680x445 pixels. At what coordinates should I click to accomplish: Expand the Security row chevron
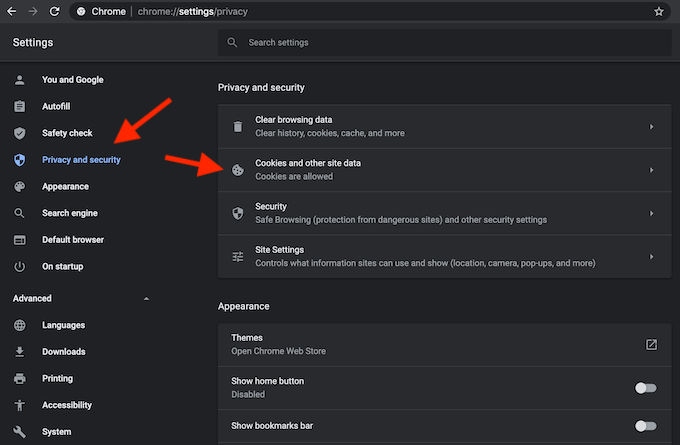[651, 213]
